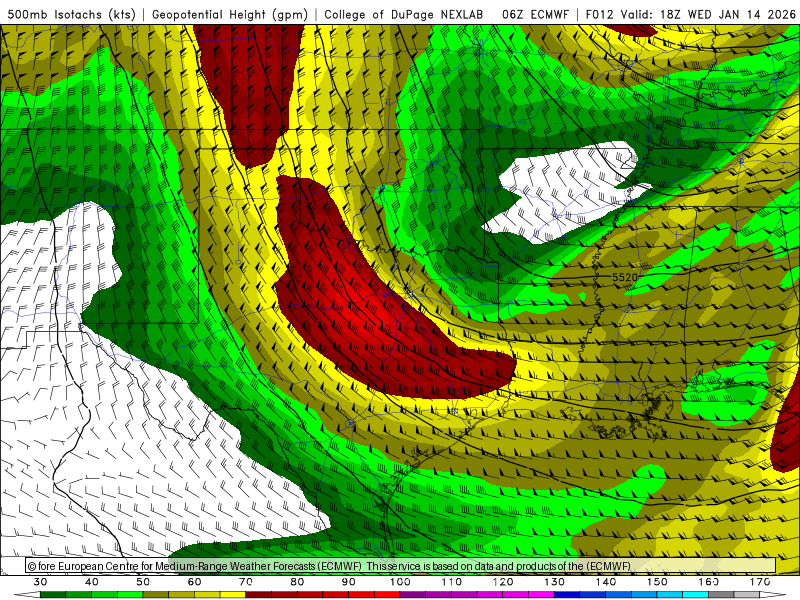Click the 100 label on color scale
Image resolution: width=800 pixels, height=600 pixels.
pos(400,582)
